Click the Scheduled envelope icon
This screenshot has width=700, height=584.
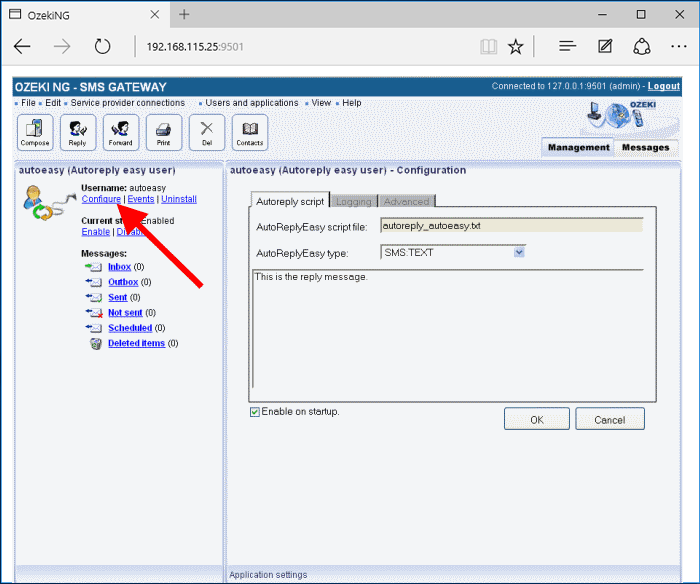click(94, 328)
